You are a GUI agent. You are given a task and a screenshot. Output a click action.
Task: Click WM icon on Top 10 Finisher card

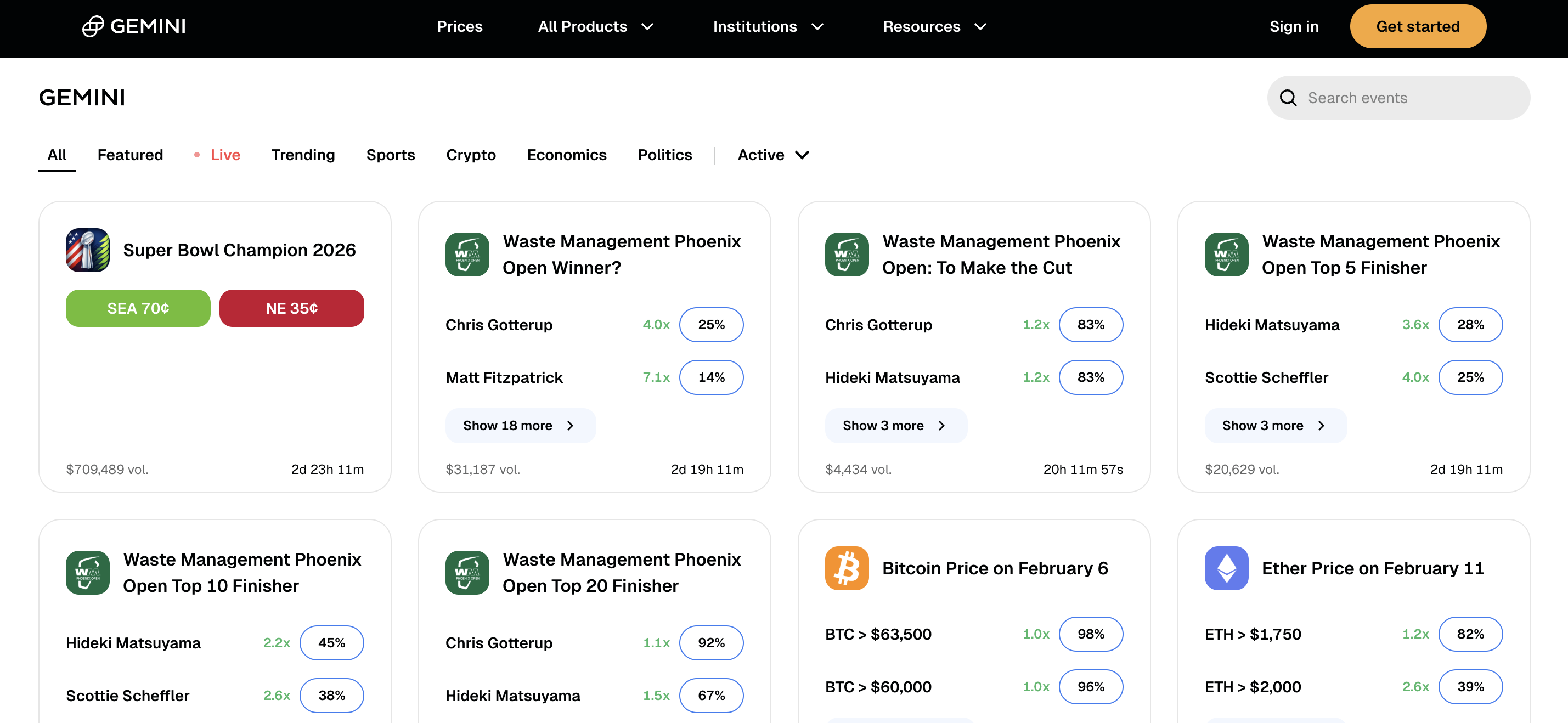coord(88,572)
